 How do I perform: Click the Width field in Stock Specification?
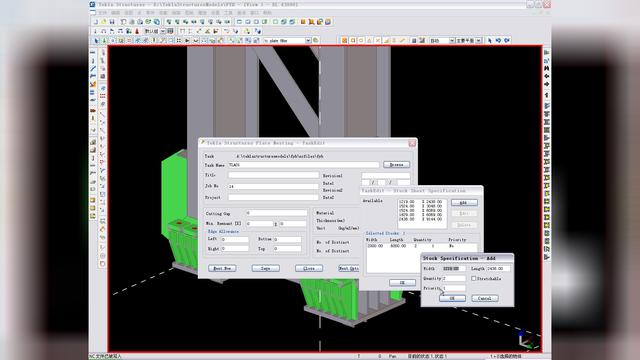coord(454,269)
